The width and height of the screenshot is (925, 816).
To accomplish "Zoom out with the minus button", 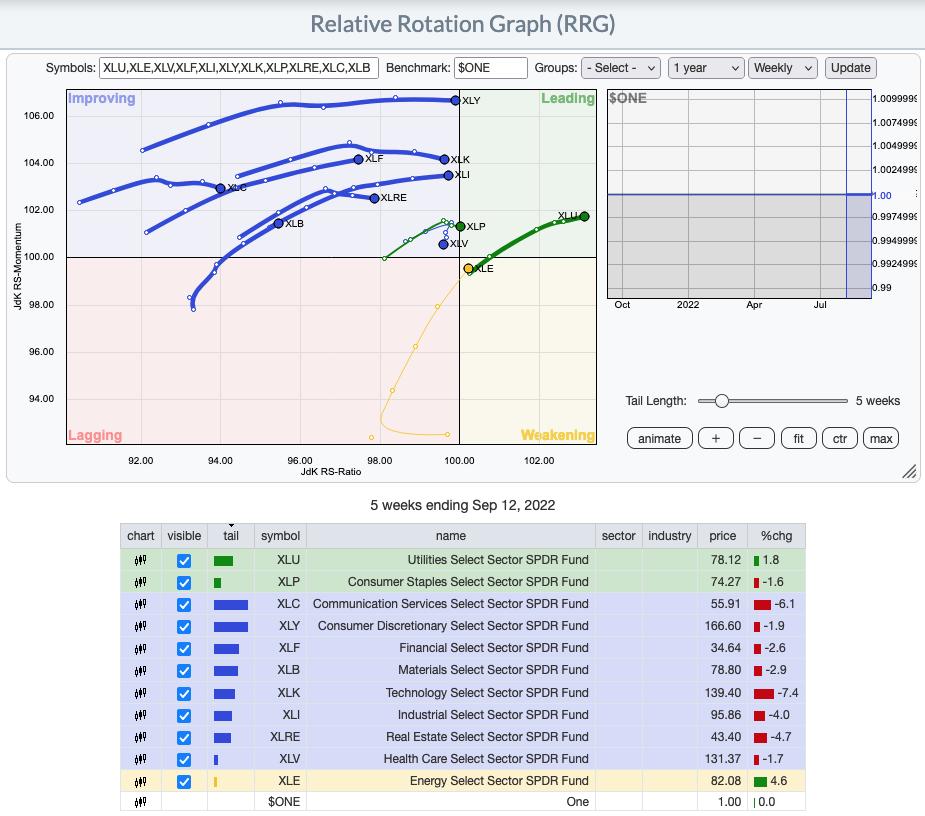I will click(x=757, y=438).
